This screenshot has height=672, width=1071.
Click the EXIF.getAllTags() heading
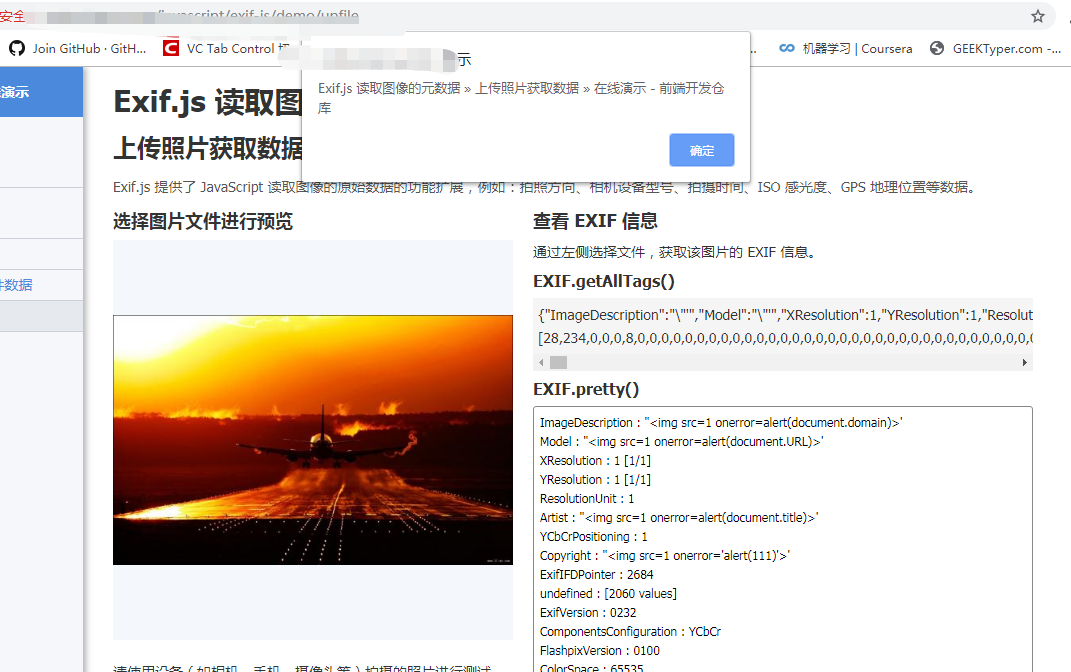(x=604, y=281)
